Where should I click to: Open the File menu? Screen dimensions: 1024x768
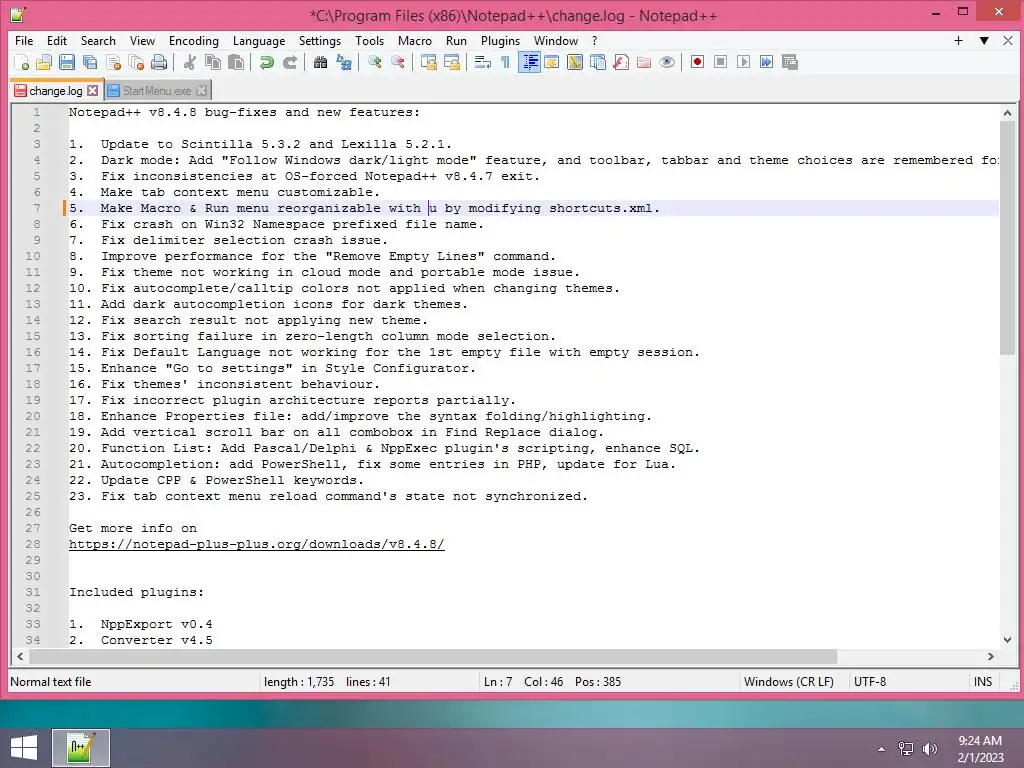[24, 40]
